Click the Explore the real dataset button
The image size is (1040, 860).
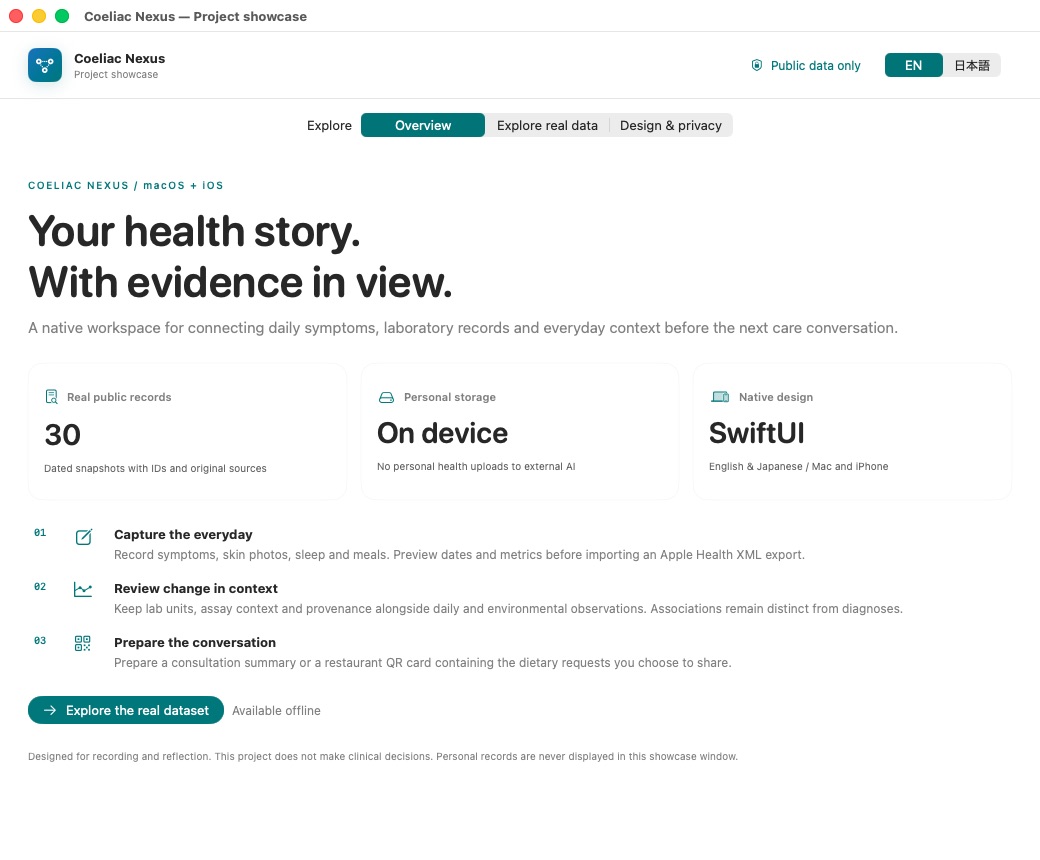126,710
